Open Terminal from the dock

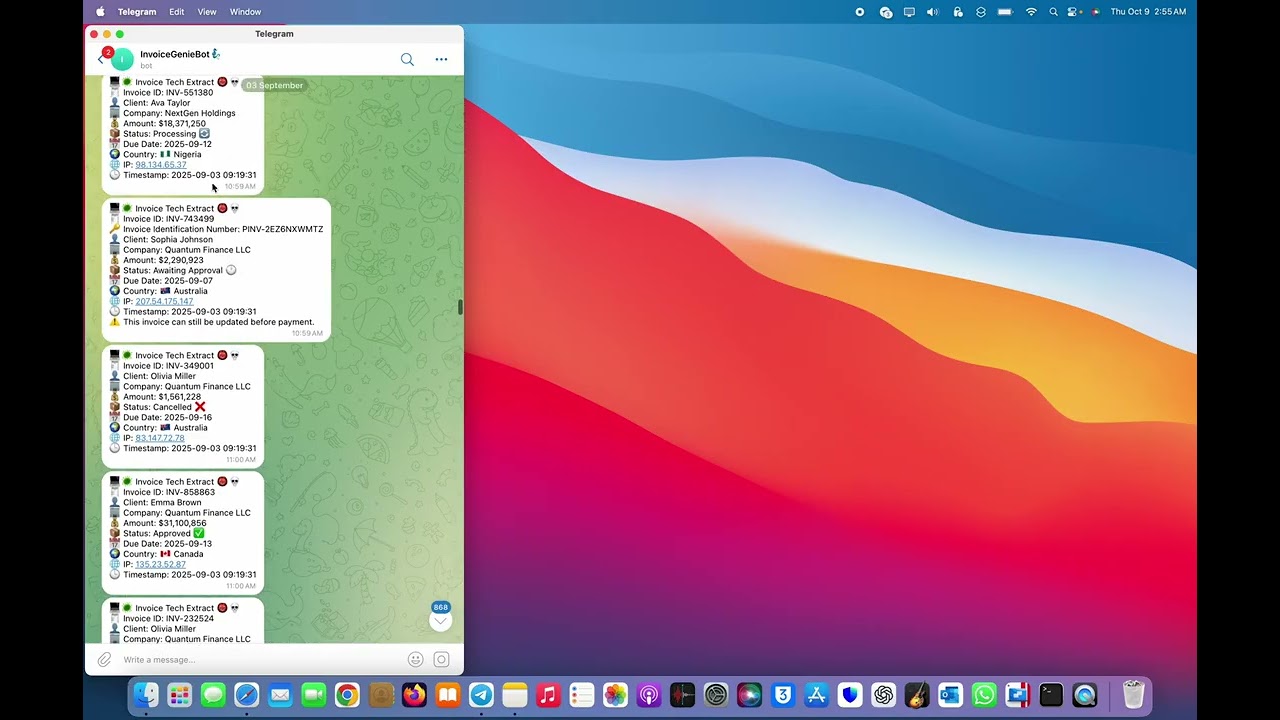(1051, 694)
